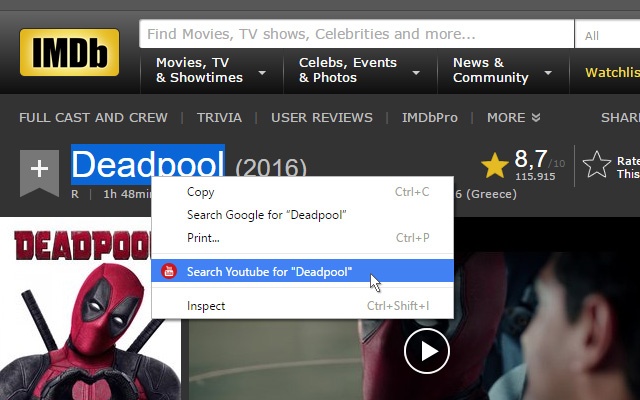Viewport: 640px width, 400px height.
Task: Click the 115.915 ratings count
Action: (535, 176)
